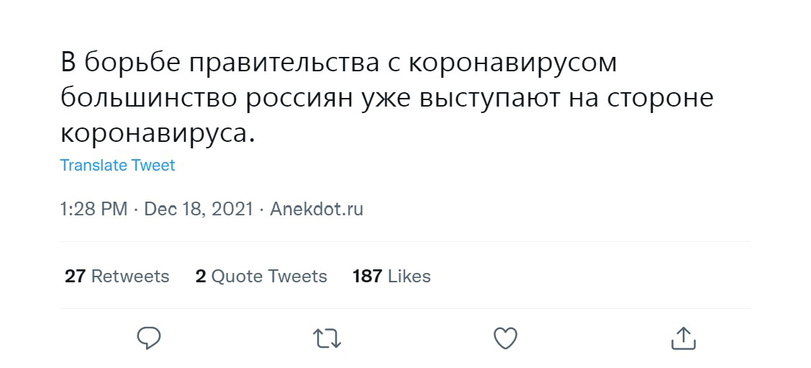View the 2 Quote Tweets list
Screen dimensions: 811x368
(x=261, y=276)
